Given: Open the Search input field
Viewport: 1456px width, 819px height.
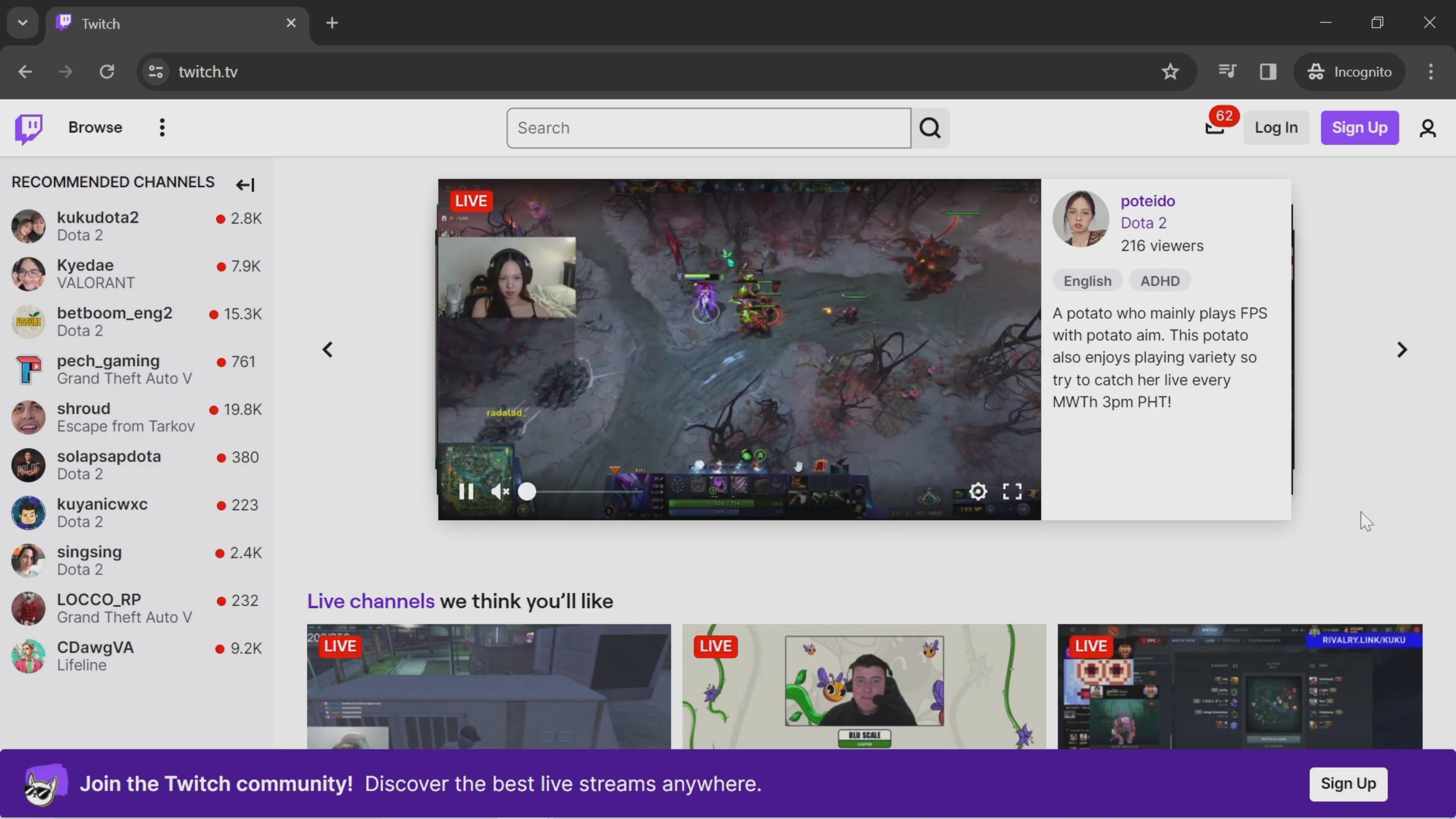Looking at the screenshot, I should point(708,127).
